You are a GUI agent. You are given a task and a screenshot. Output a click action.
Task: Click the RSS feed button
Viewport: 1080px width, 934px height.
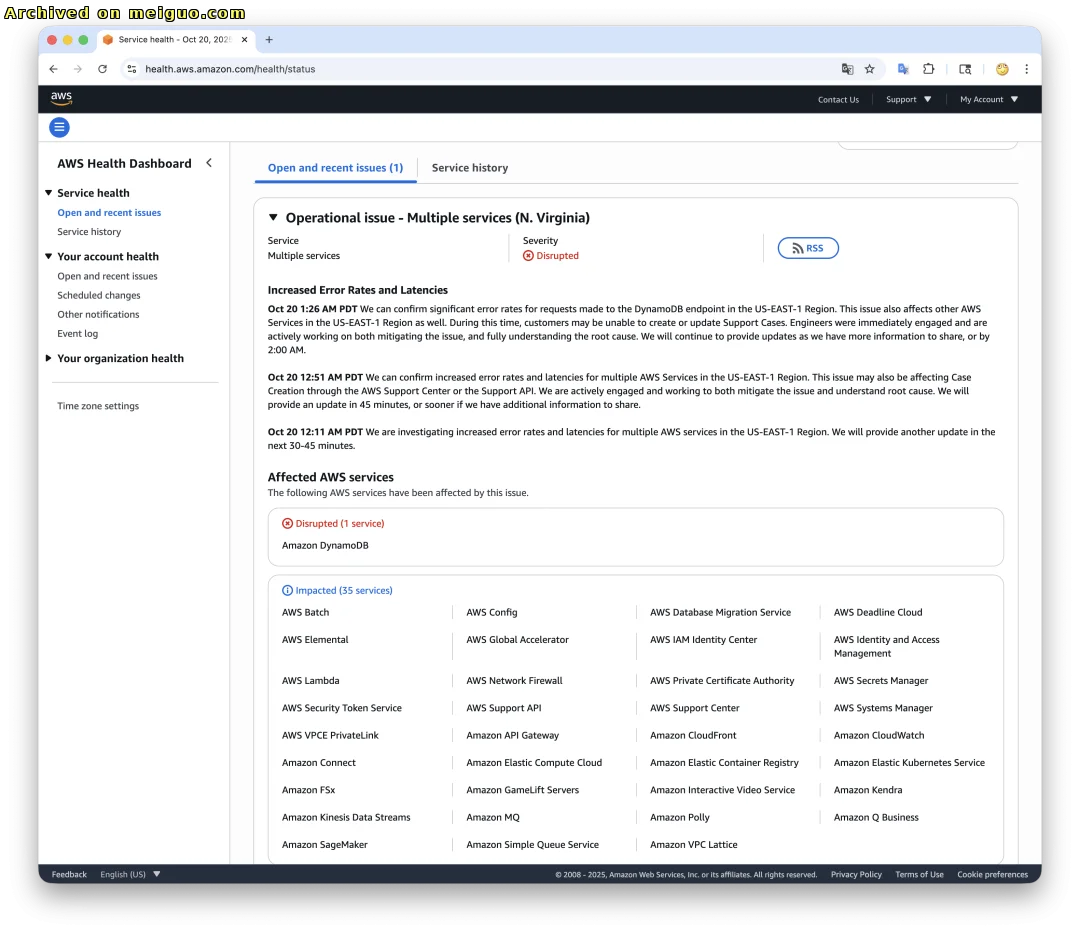coord(808,248)
